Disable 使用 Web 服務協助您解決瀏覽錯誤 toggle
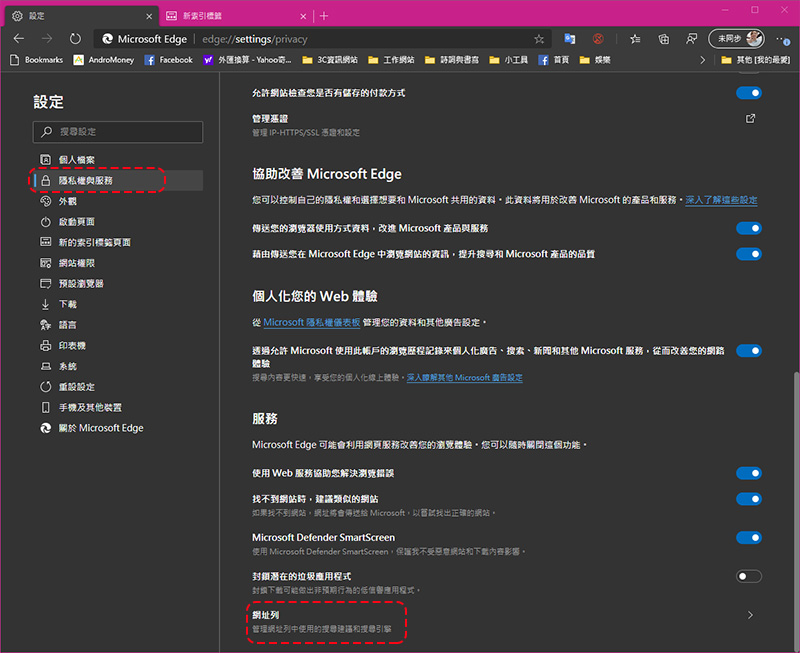This screenshot has height=653, width=800. click(748, 473)
